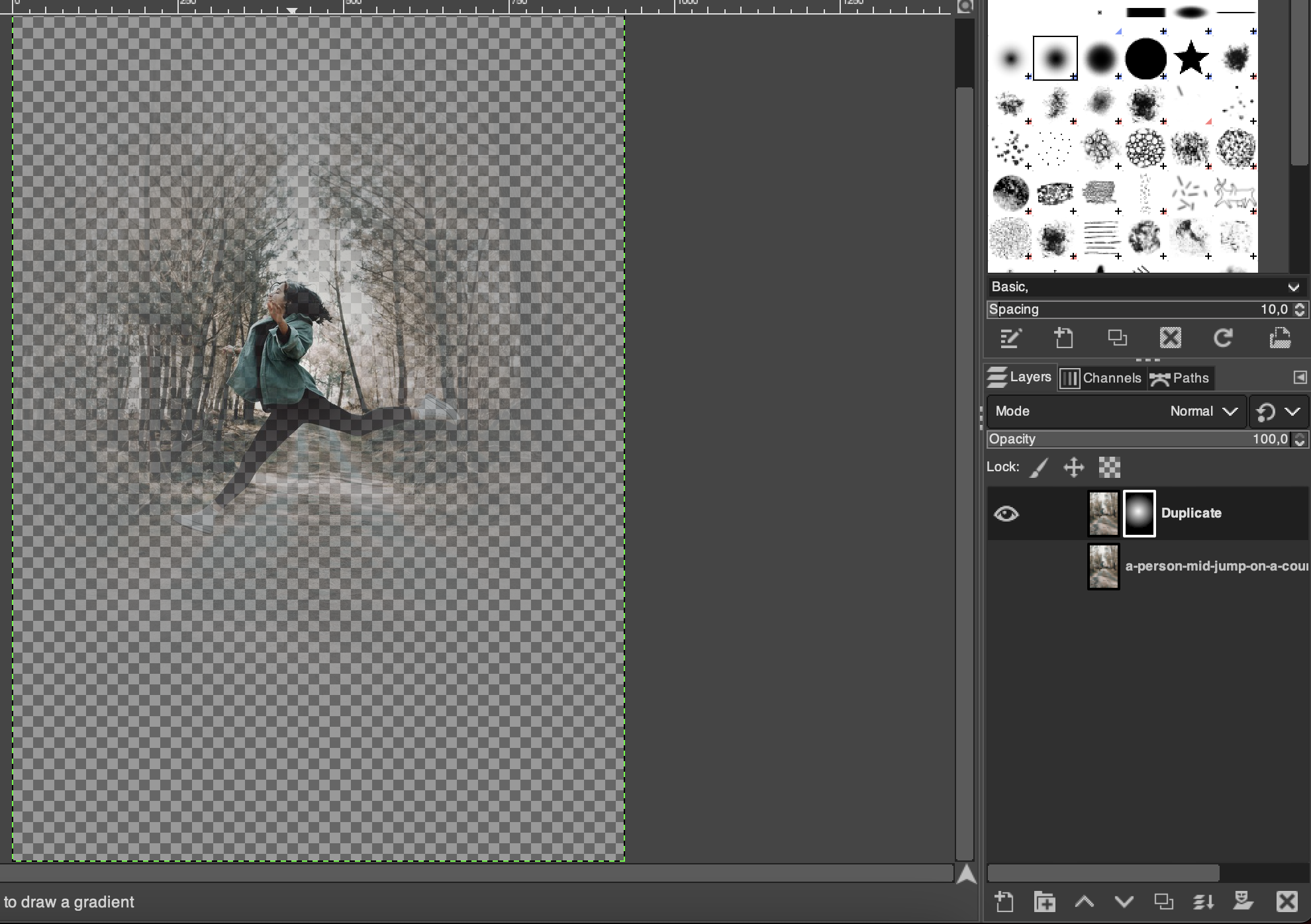Create a new layer
This screenshot has width=1311, height=924.
1004,901
